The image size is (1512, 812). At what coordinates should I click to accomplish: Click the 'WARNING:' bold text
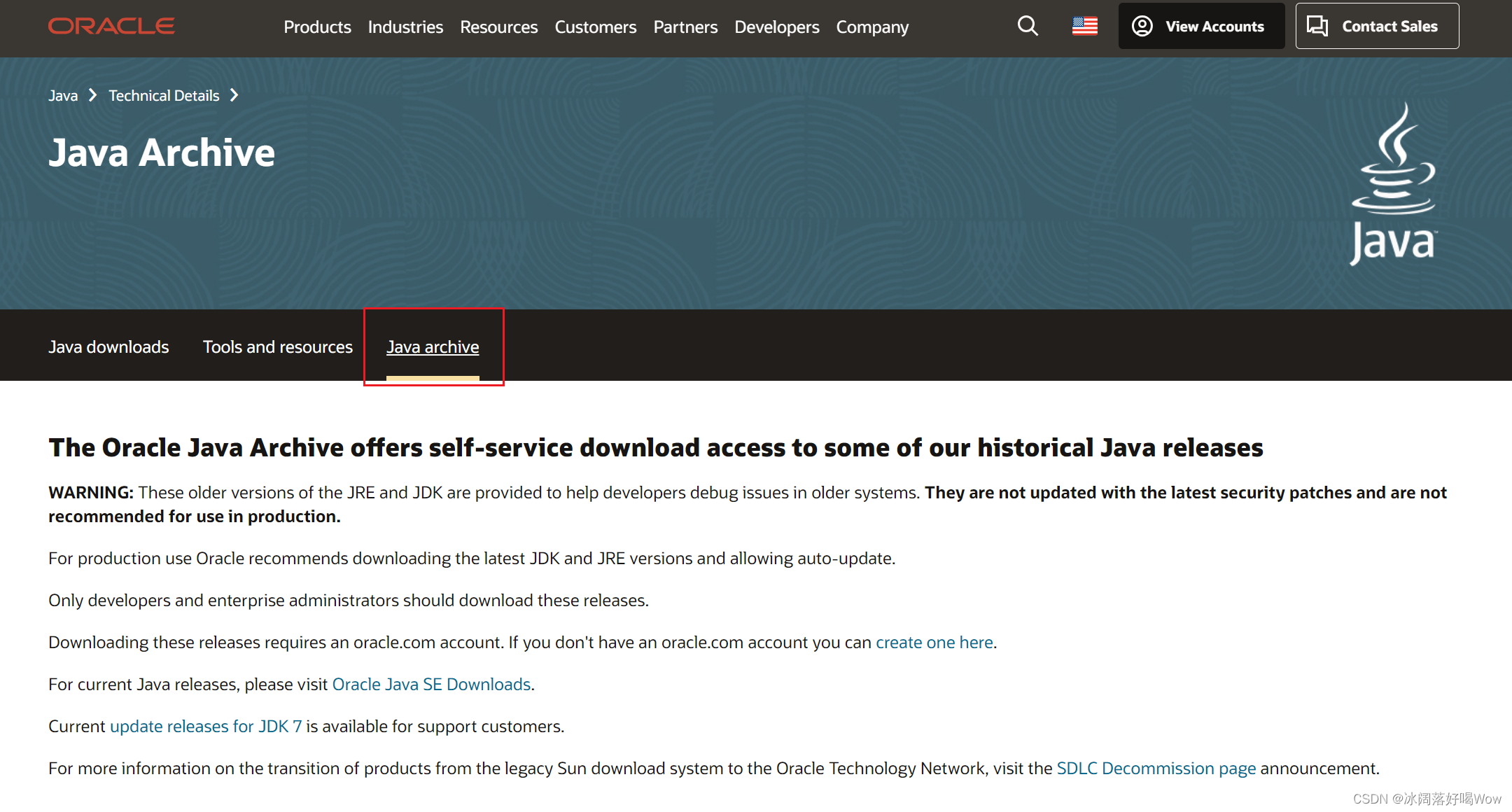point(91,493)
